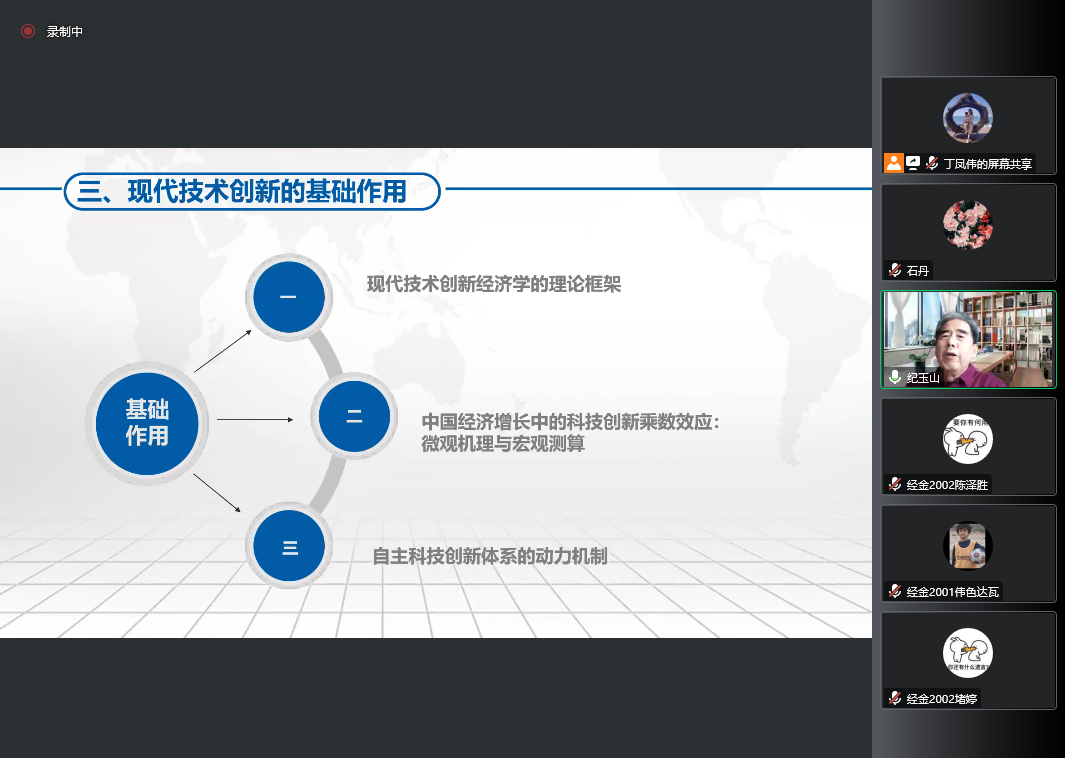Click the orange host icon on 丁凤伟's tile

pos(894,163)
